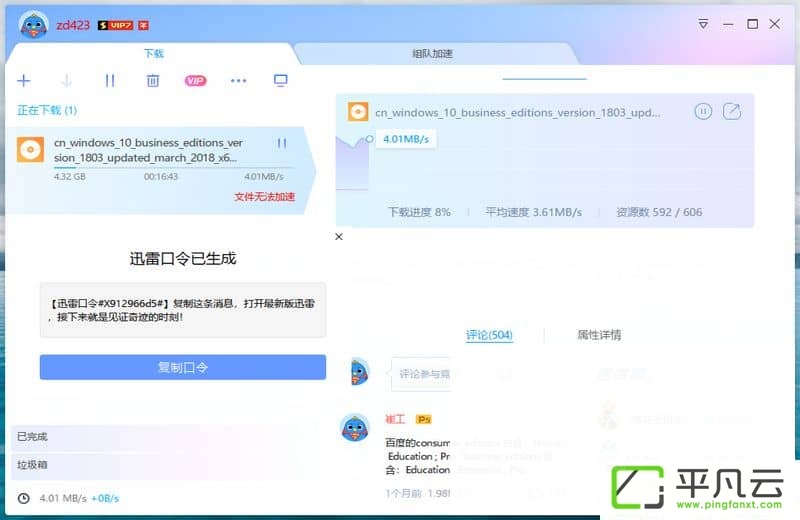The width and height of the screenshot is (800, 520).
Task: Click the 平均速度 3.61MB/s statistic
Action: point(533,212)
